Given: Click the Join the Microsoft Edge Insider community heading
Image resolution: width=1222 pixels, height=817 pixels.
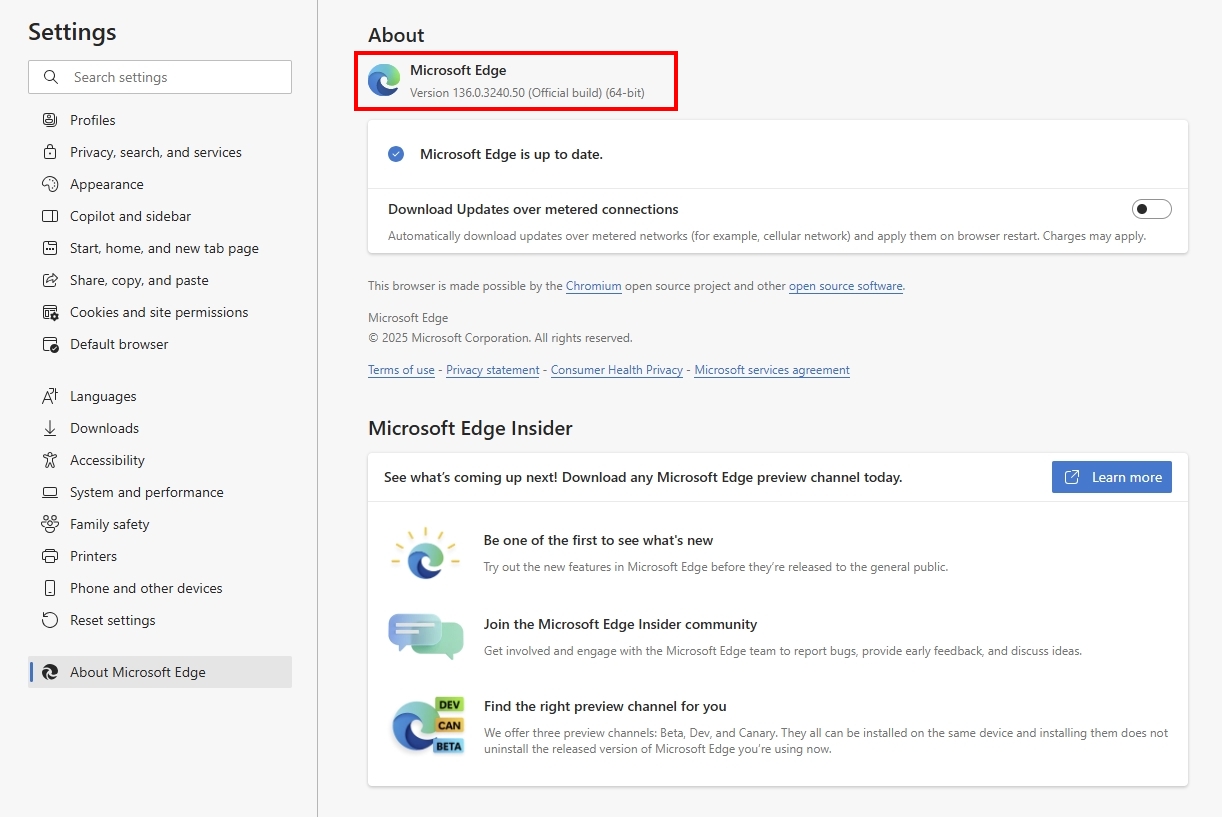Looking at the screenshot, I should [620, 624].
